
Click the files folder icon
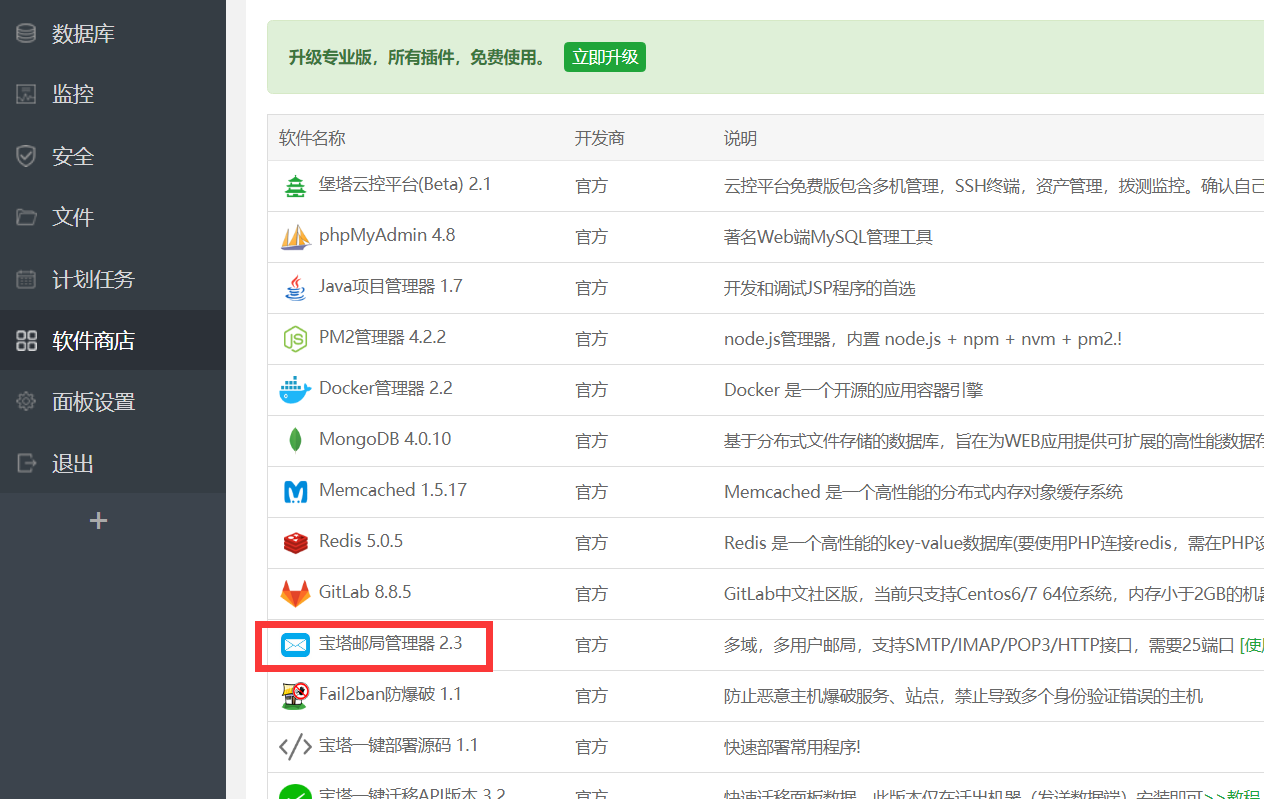coord(26,217)
